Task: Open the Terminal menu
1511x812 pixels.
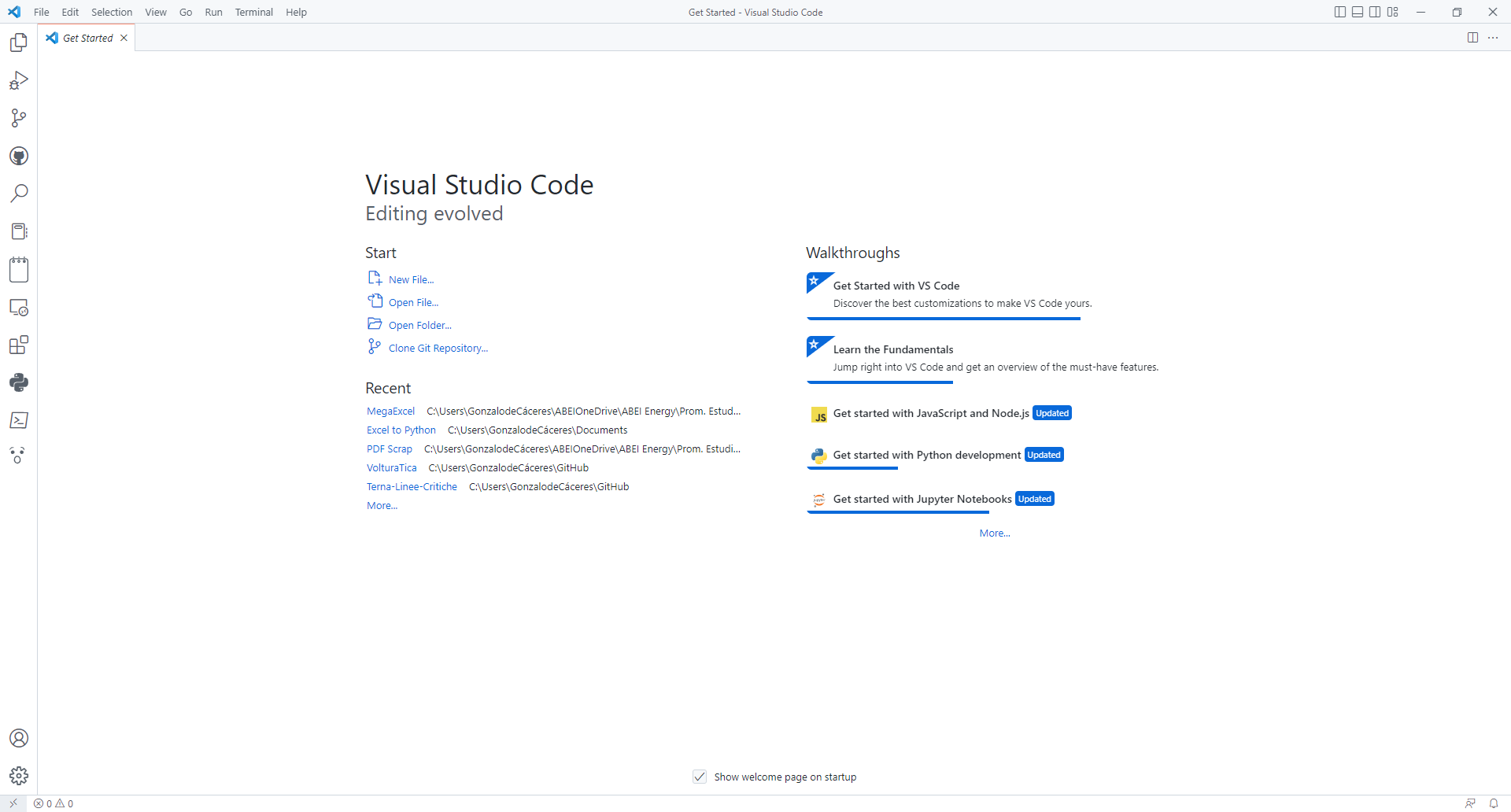Action: [x=253, y=12]
